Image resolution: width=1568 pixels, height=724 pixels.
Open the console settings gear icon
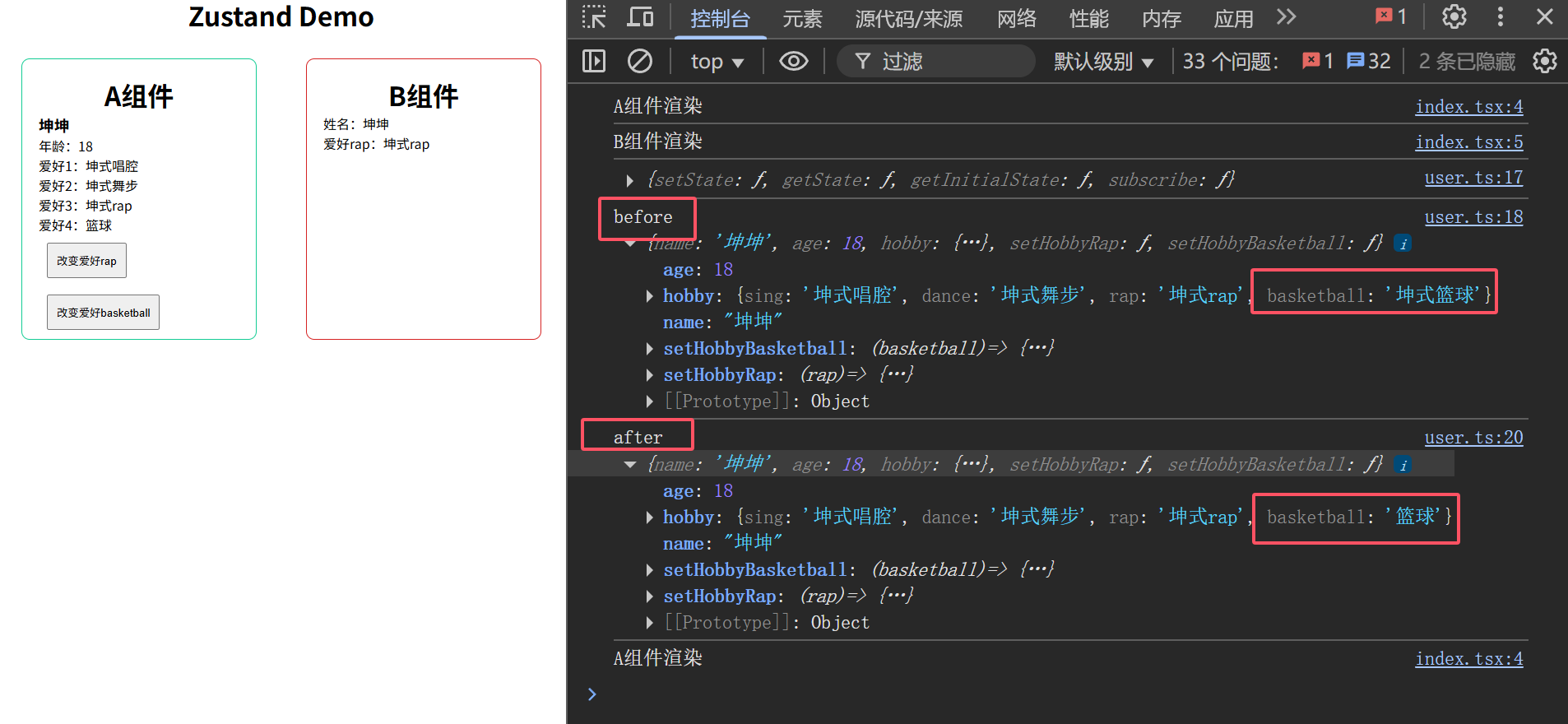tap(1545, 62)
